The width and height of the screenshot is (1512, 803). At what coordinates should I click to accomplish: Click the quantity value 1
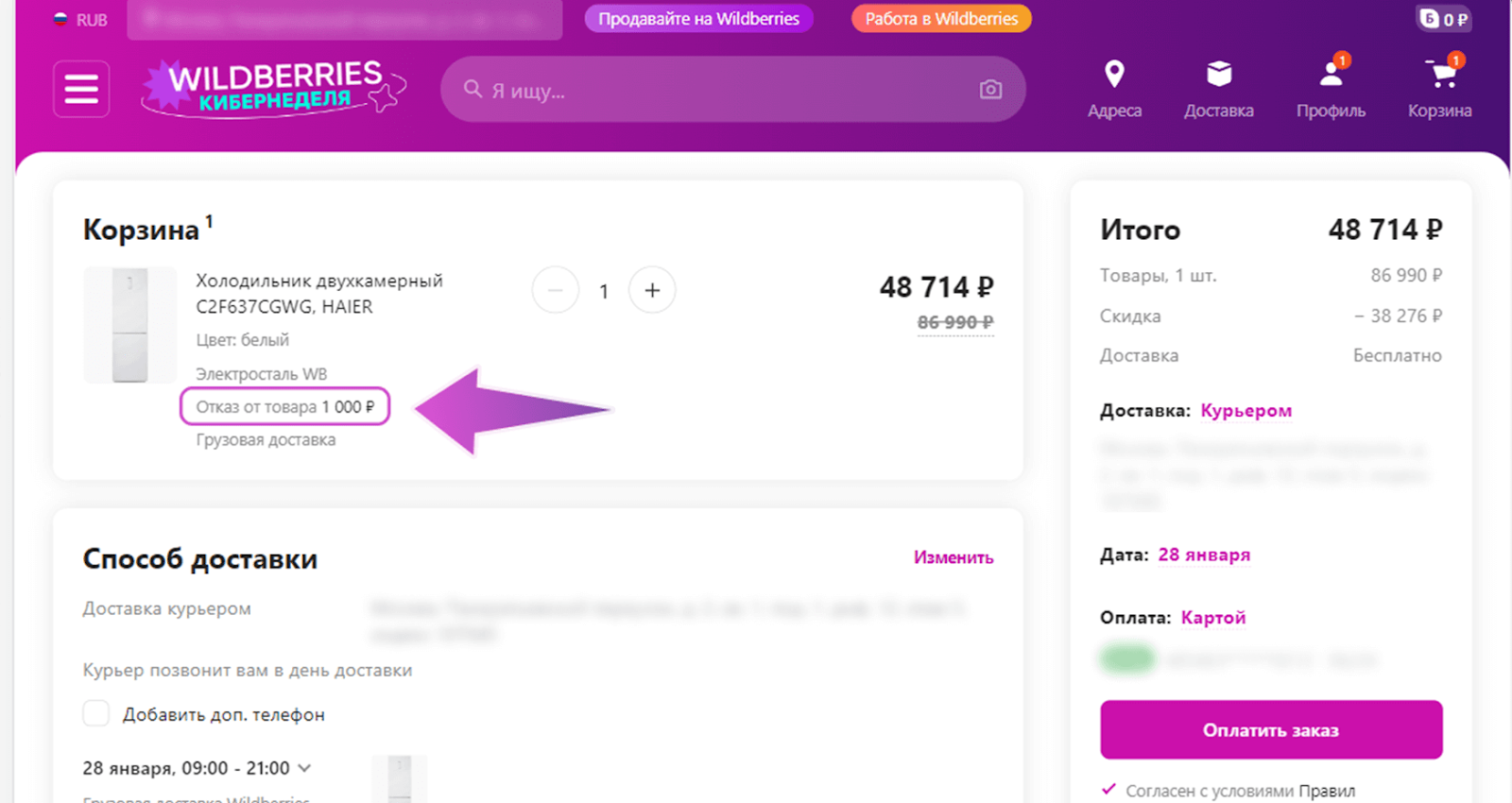604,291
